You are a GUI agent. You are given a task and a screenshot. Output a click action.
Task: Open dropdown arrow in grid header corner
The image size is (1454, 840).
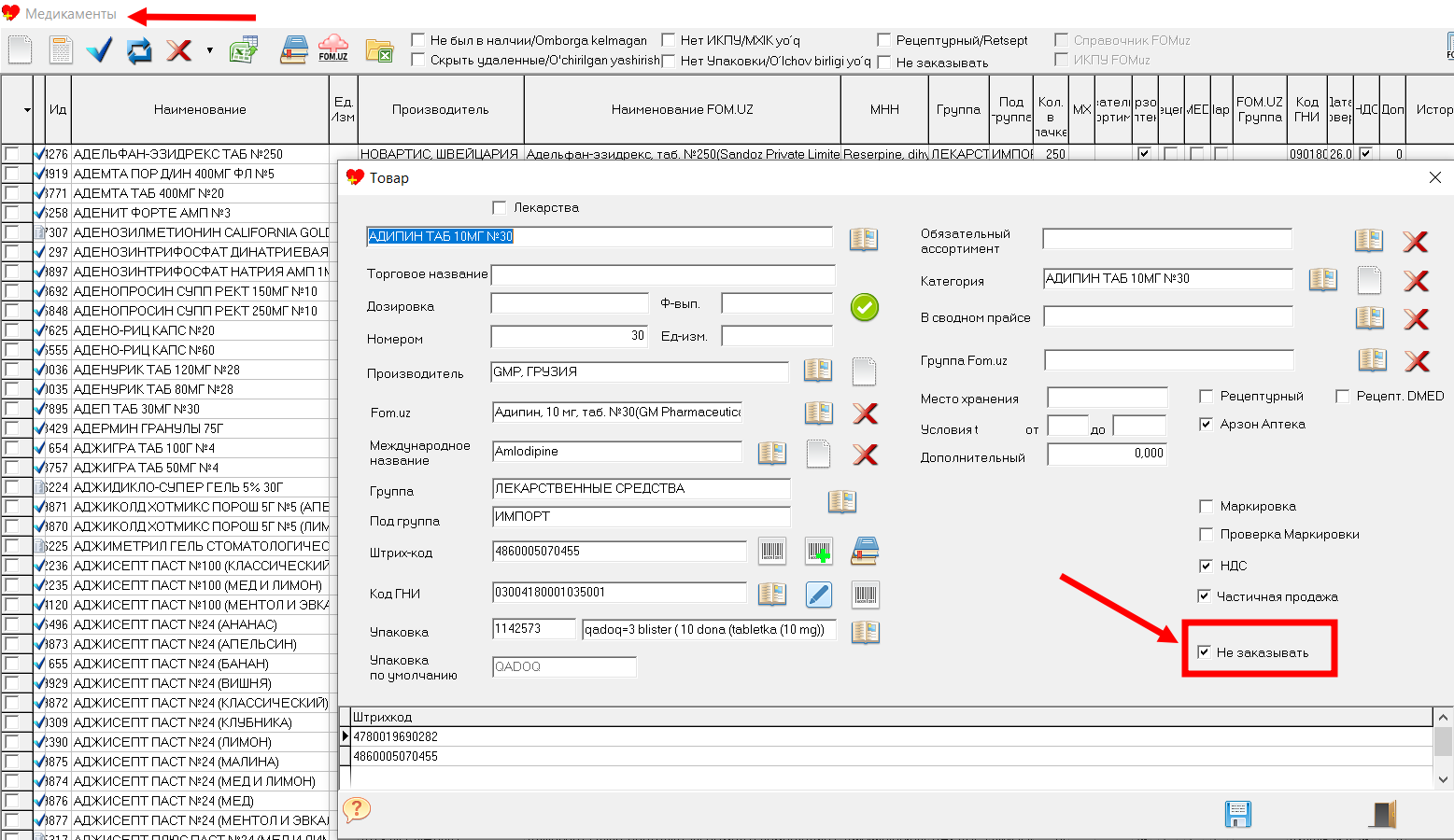(x=27, y=110)
